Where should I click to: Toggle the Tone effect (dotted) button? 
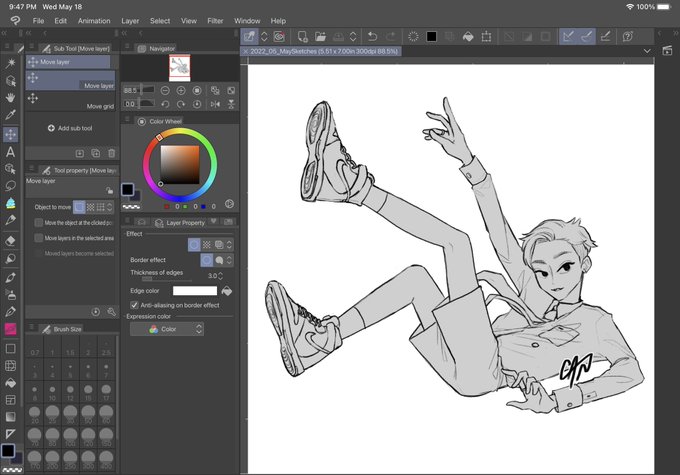tap(207, 245)
